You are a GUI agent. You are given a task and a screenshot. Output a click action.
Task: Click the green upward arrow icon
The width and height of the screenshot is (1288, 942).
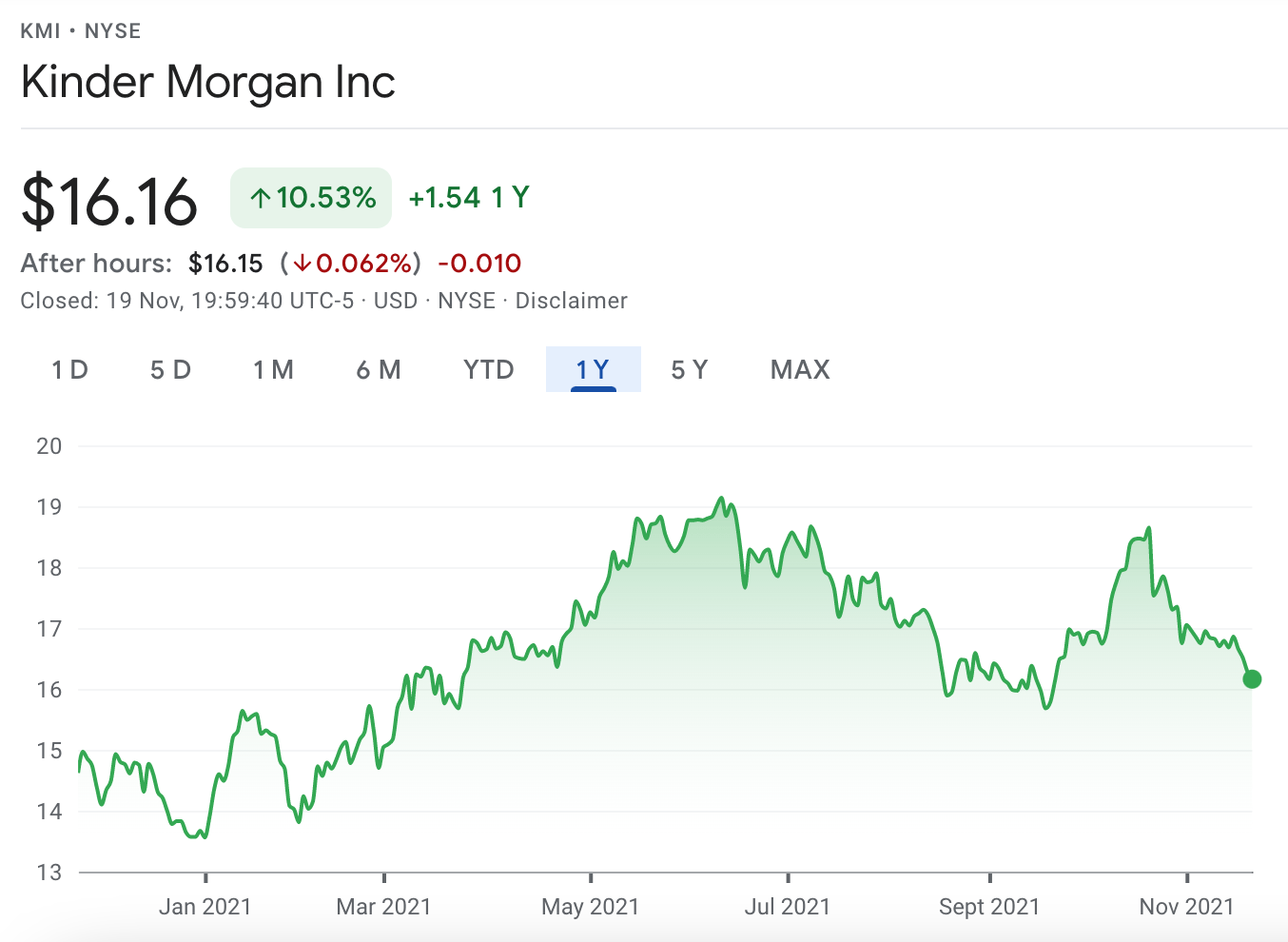pos(259,197)
